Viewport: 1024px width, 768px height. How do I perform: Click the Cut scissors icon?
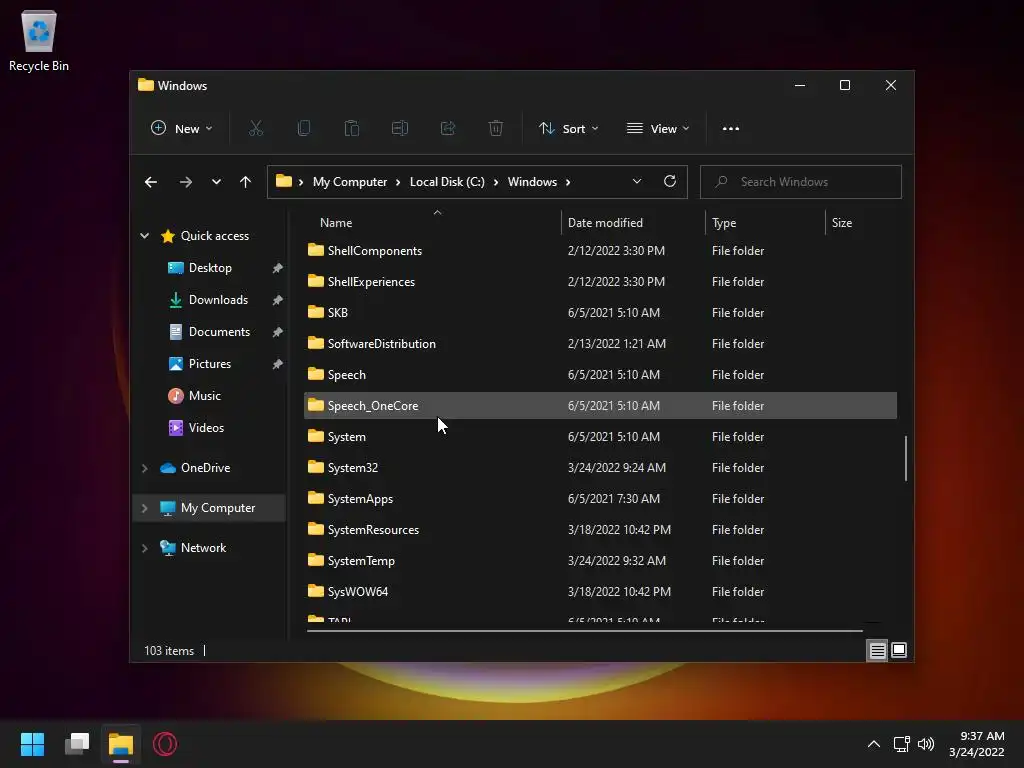256,129
